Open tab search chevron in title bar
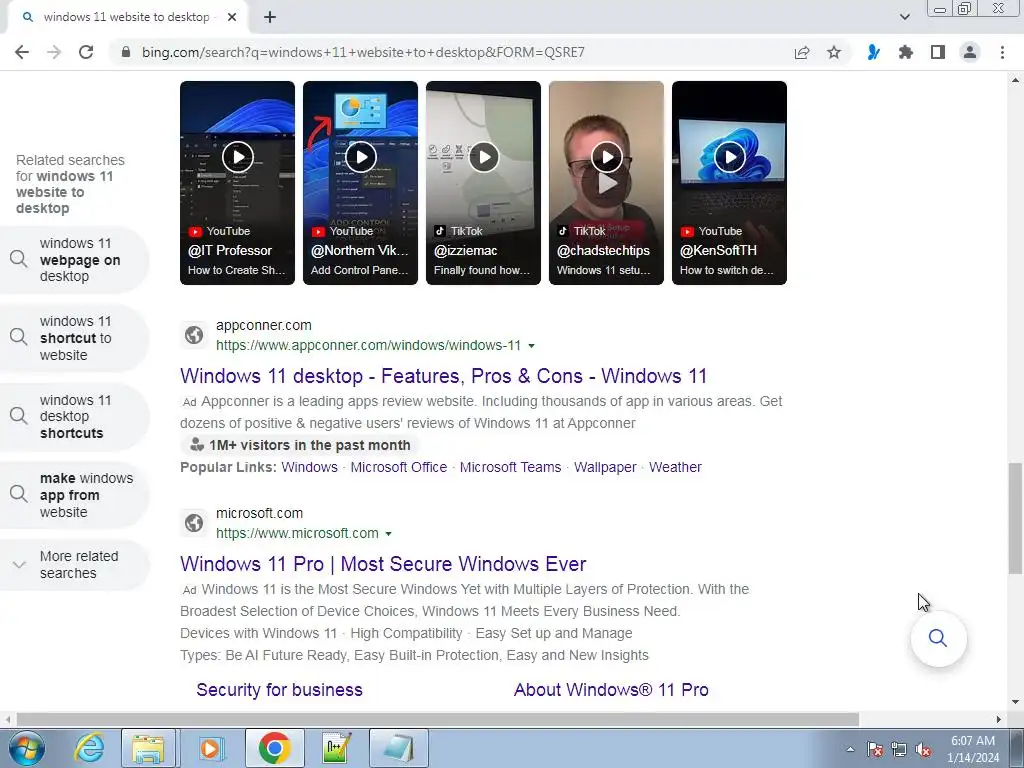This screenshot has width=1024, height=768. coord(904,17)
